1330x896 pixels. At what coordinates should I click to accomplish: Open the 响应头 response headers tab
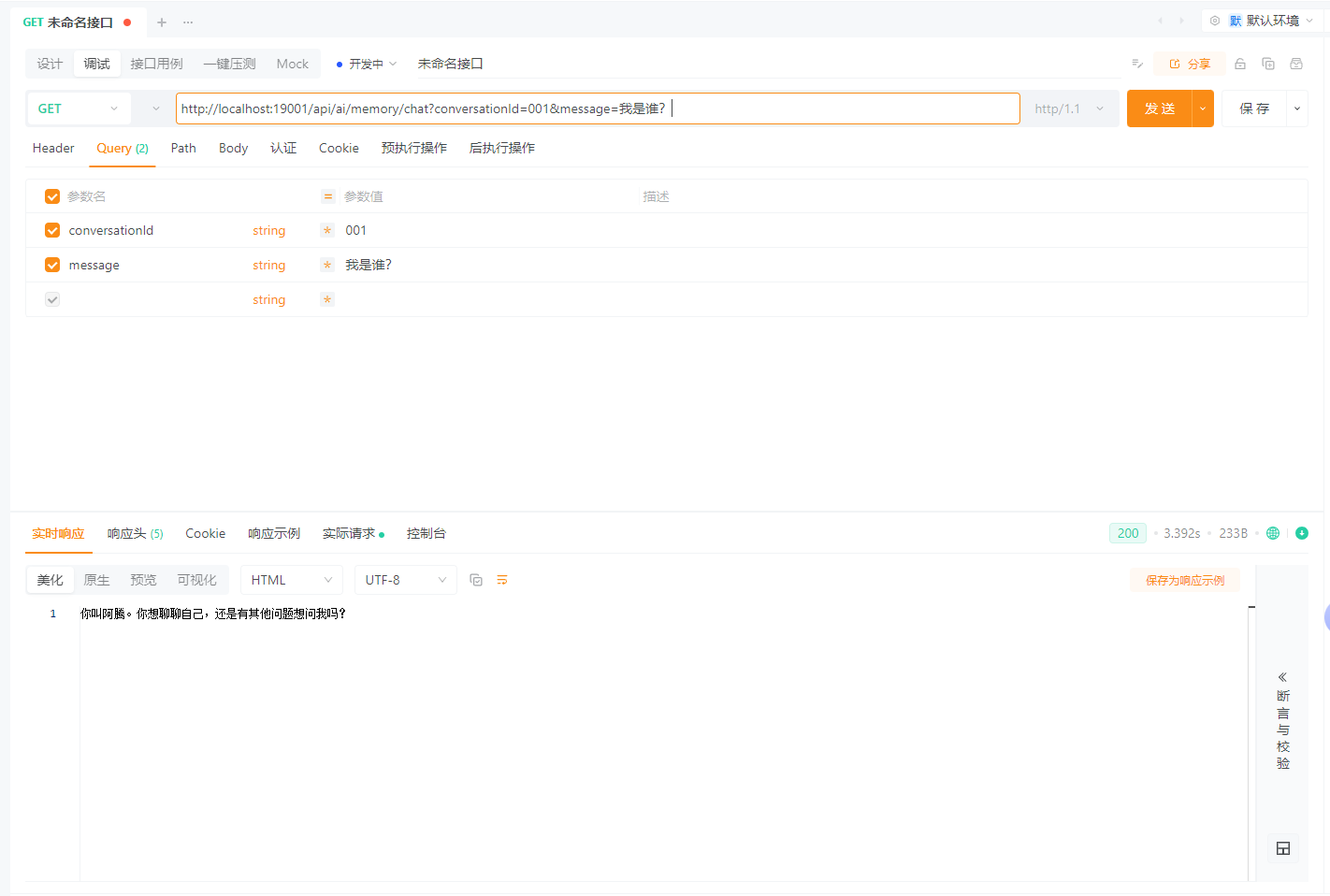tap(135, 533)
